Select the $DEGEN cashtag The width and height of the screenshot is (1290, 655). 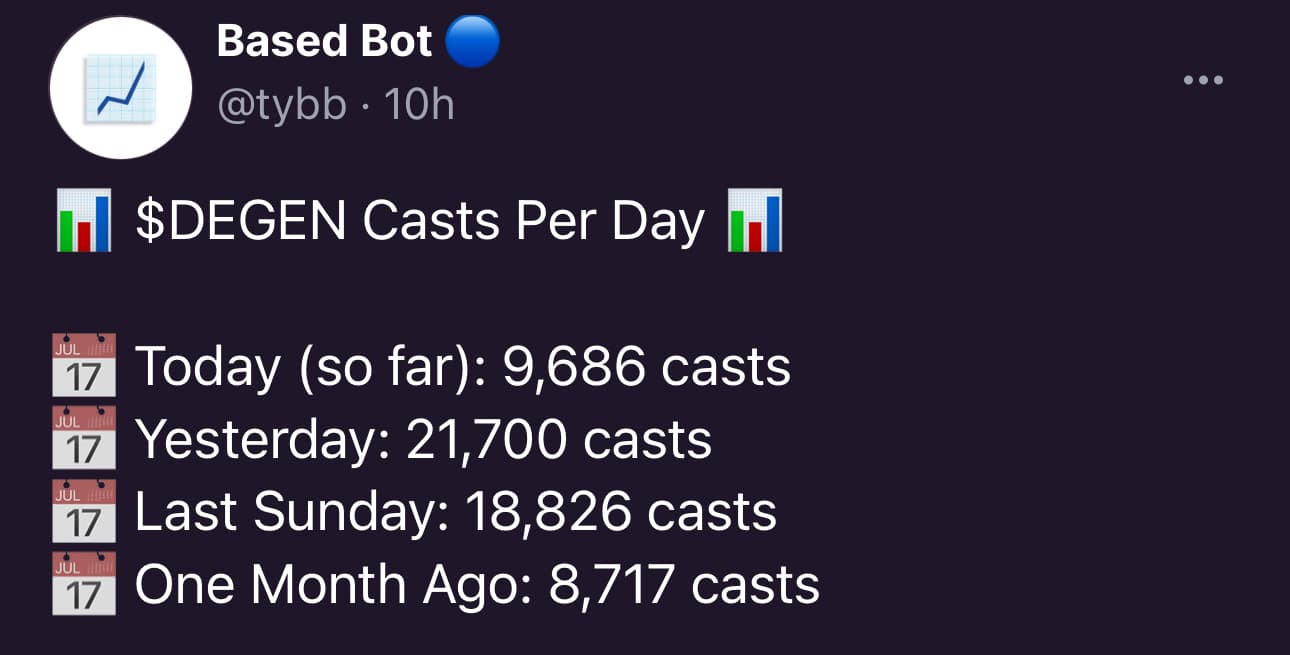coord(241,221)
